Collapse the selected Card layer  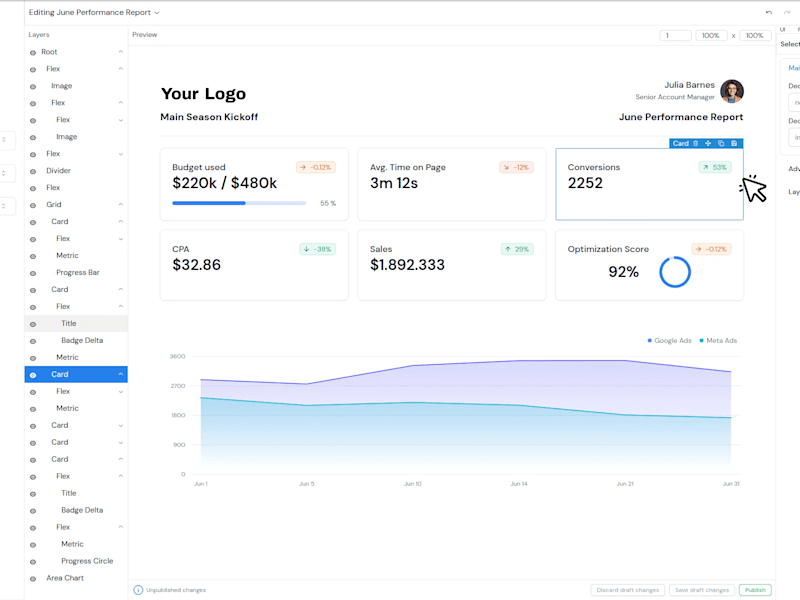coord(120,374)
